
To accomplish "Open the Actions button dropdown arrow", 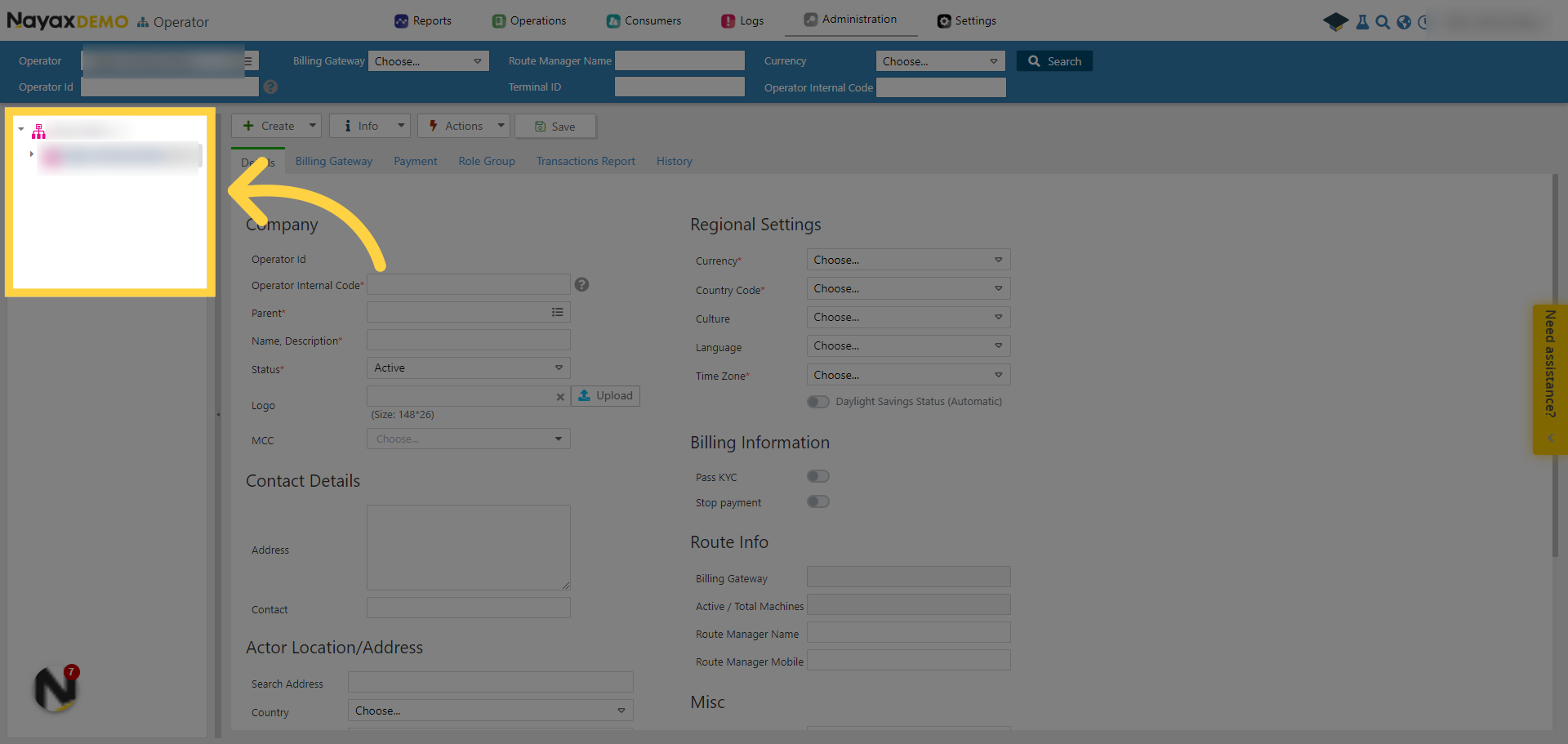I will (x=501, y=126).
